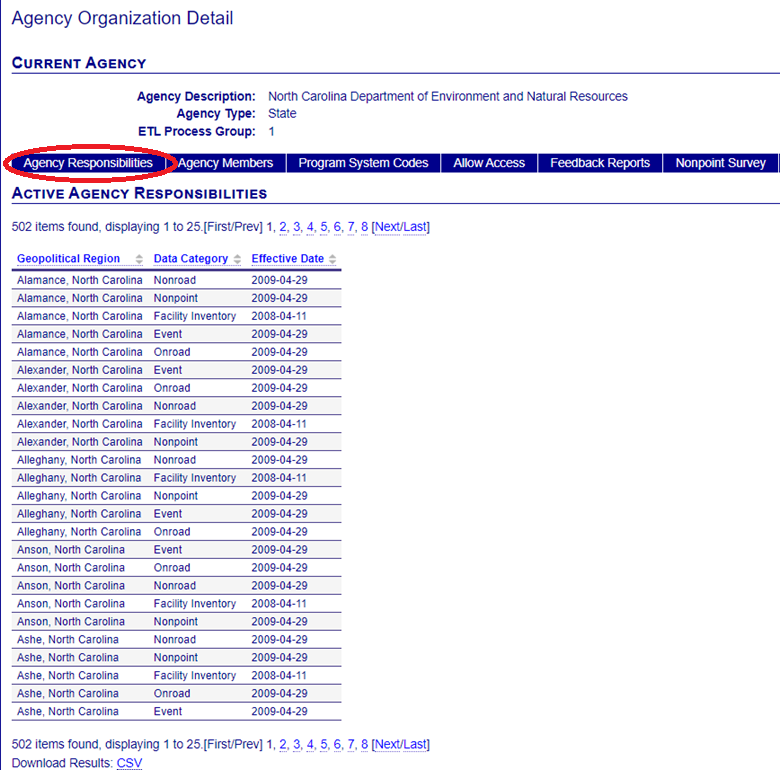This screenshot has width=780, height=770.
Task: Click Nonroad category in Alleghany row
Action: tap(175, 460)
